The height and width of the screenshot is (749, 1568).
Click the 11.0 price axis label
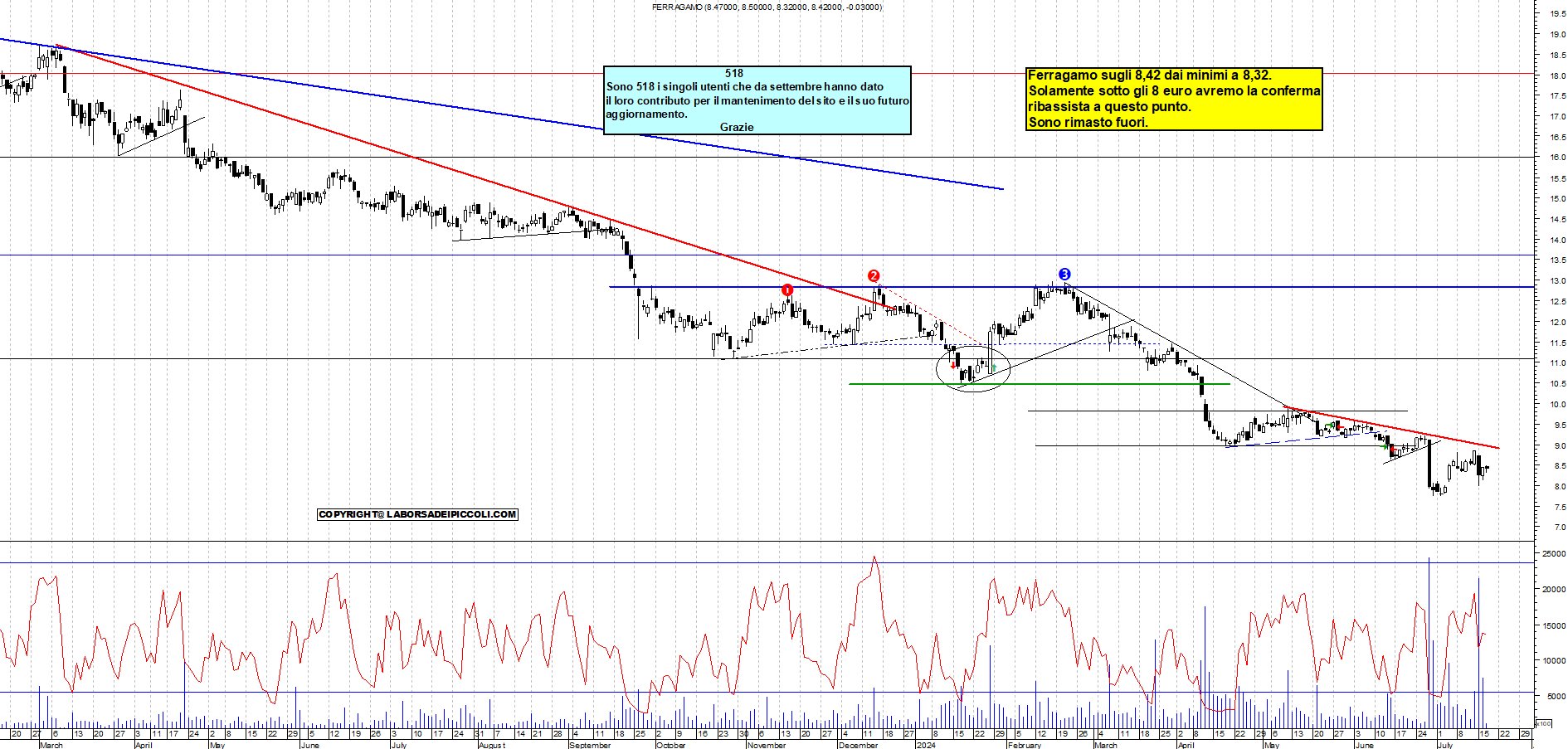(x=1557, y=363)
